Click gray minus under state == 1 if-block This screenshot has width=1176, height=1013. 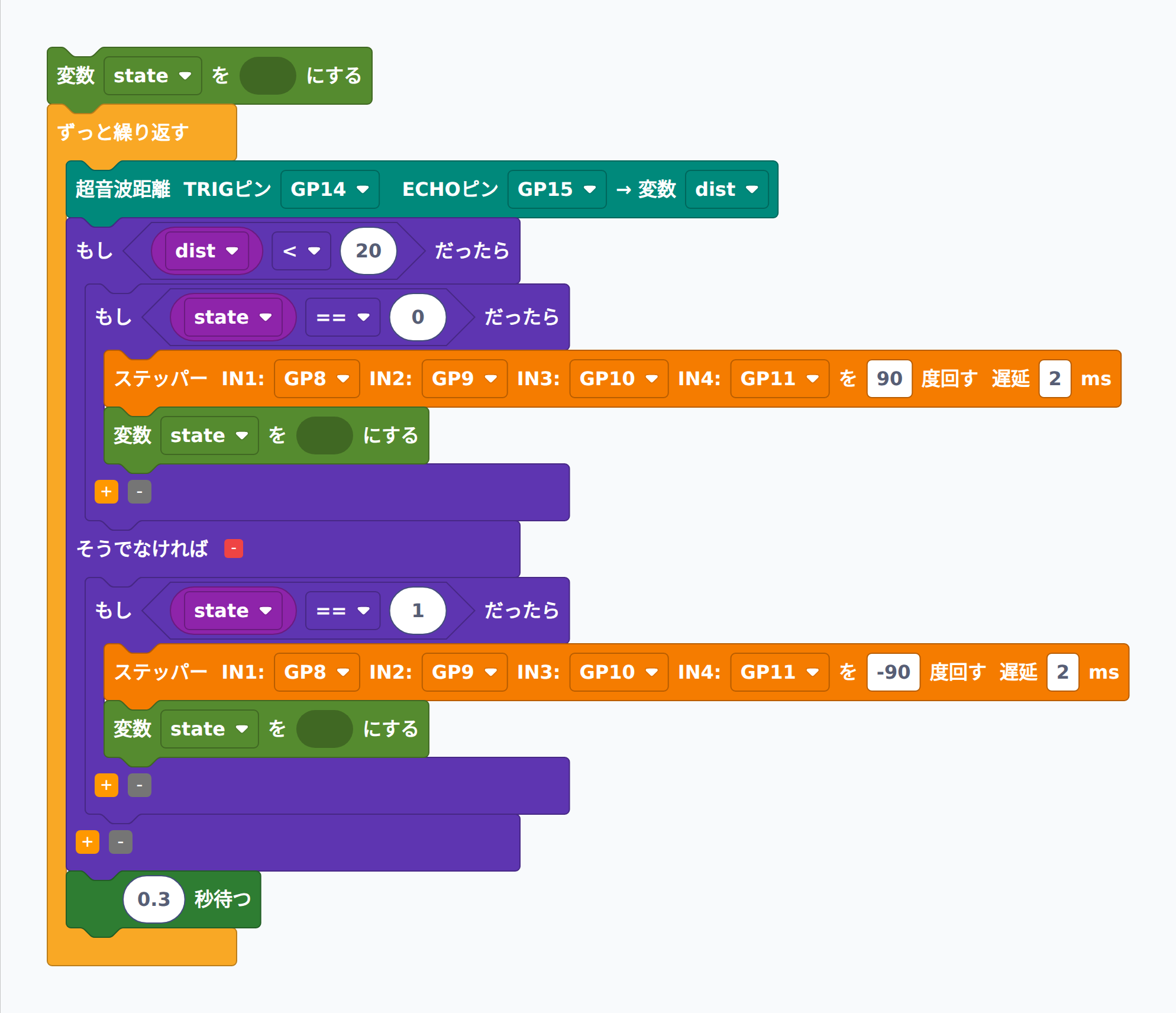point(140,785)
